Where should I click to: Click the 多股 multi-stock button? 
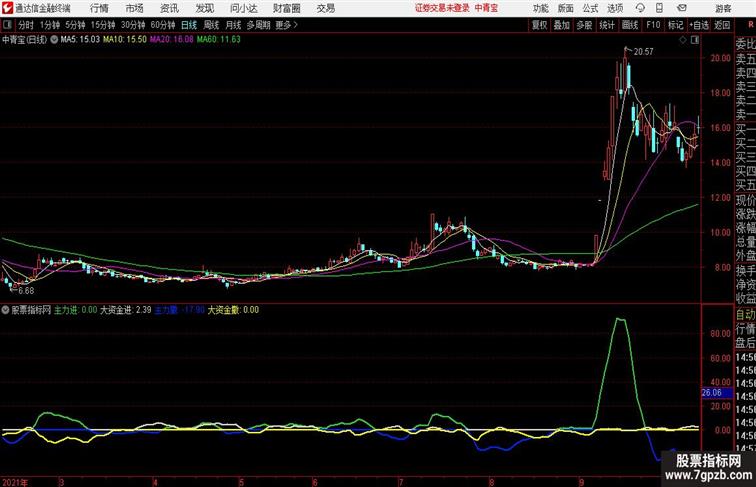pos(584,25)
